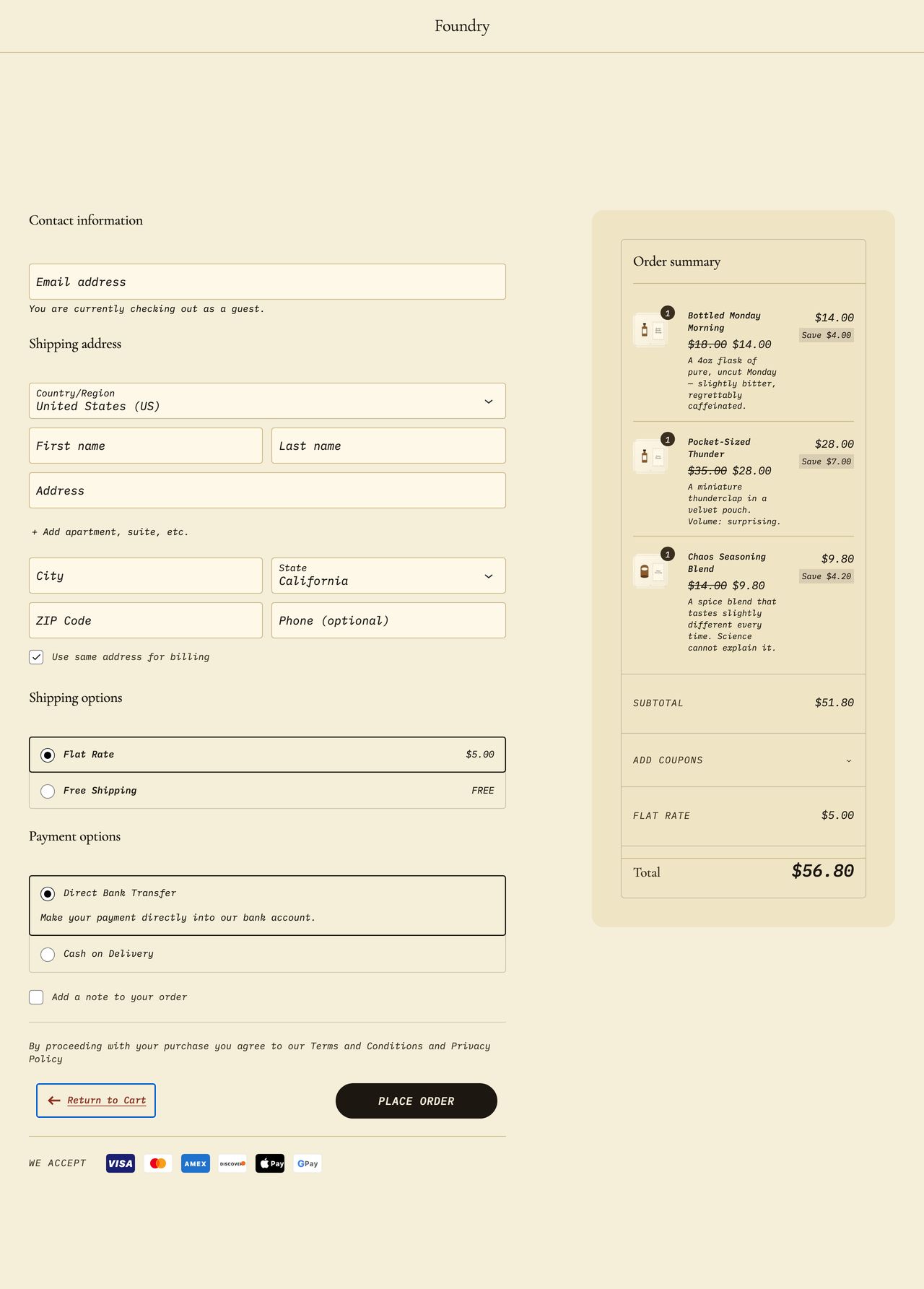Image resolution: width=924 pixels, height=1289 pixels.
Task: Click the Discover card icon
Action: point(232,1163)
